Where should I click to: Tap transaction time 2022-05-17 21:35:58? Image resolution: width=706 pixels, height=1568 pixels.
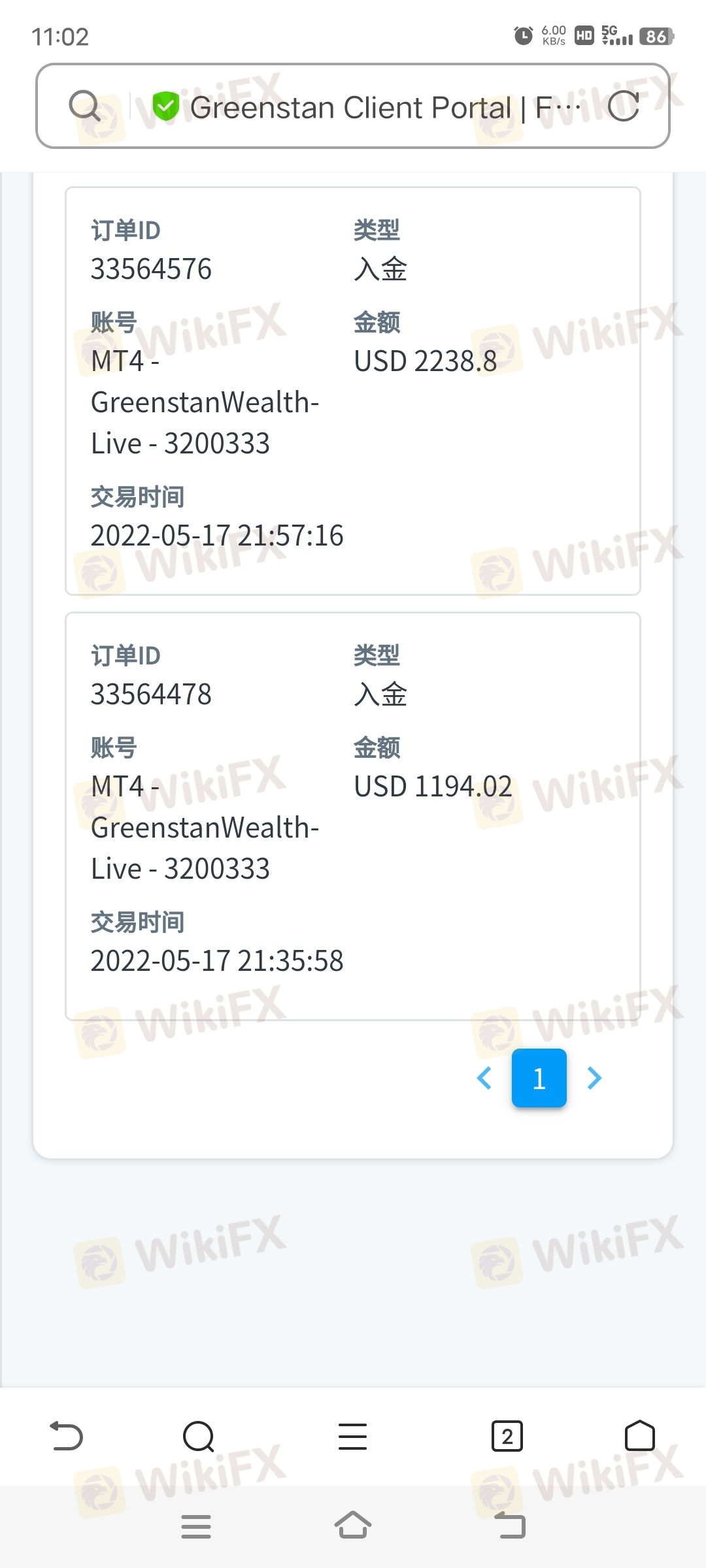[x=217, y=961]
